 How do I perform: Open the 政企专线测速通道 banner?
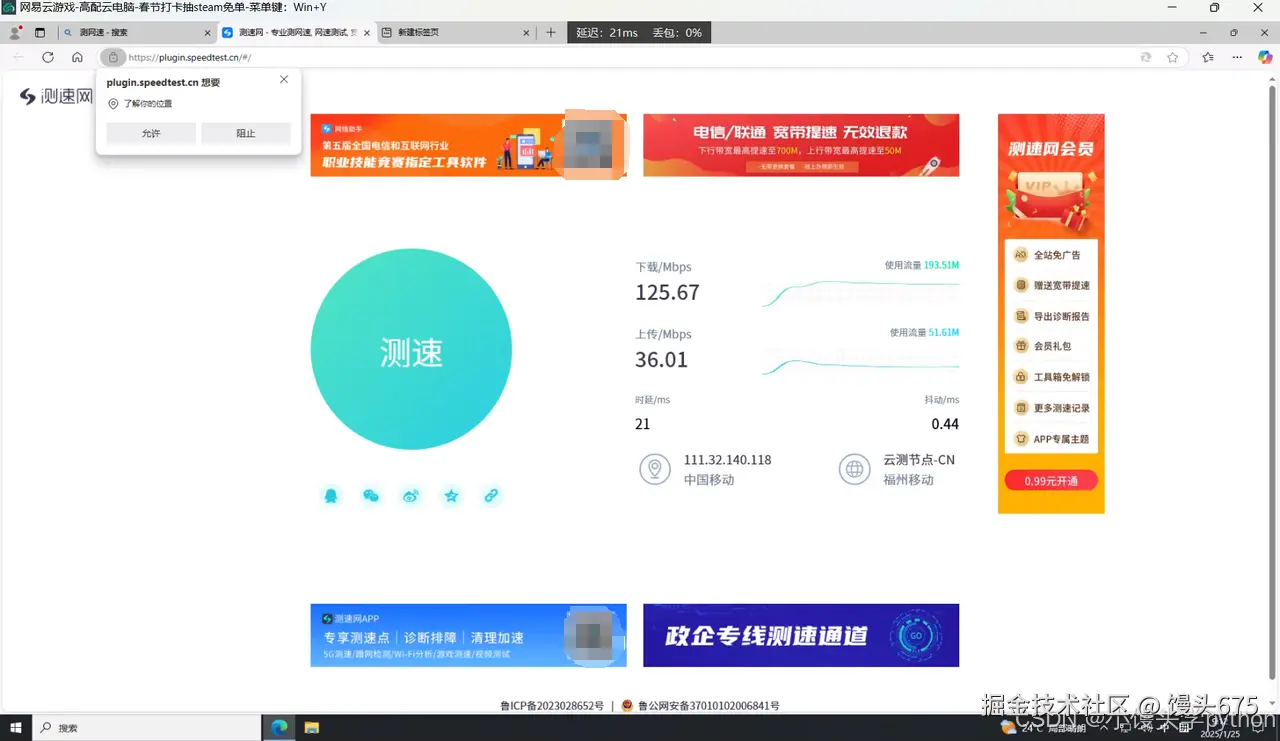pyautogui.click(x=800, y=635)
